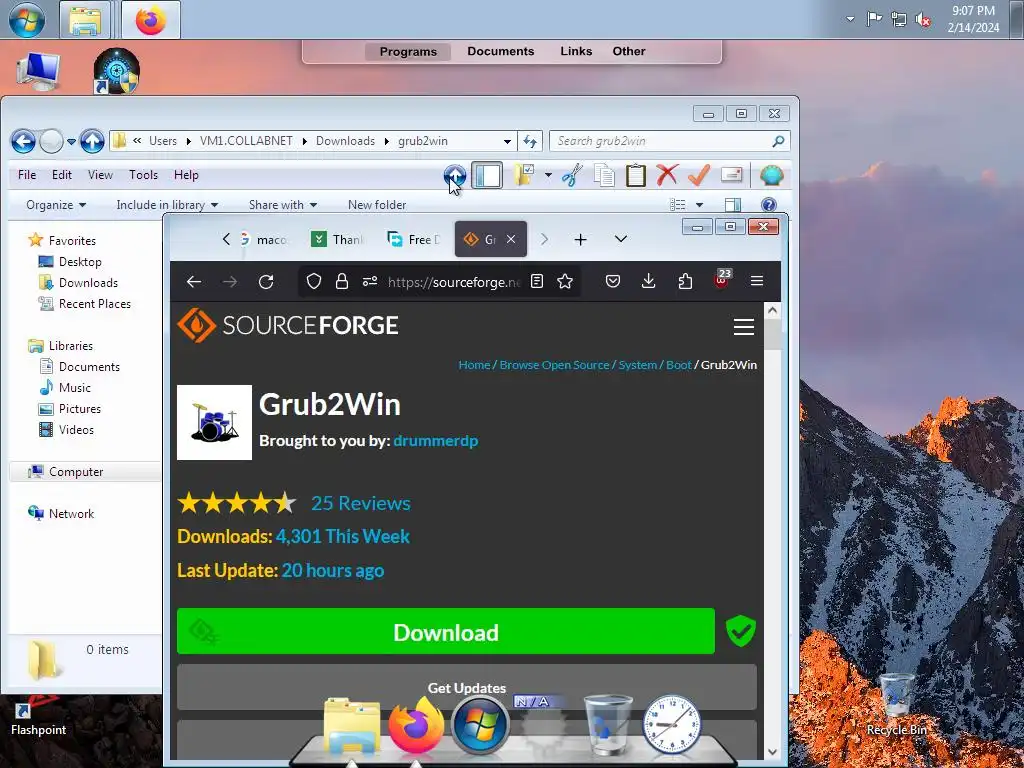Open Explorer recent locations history dropdown

[x=71, y=141]
